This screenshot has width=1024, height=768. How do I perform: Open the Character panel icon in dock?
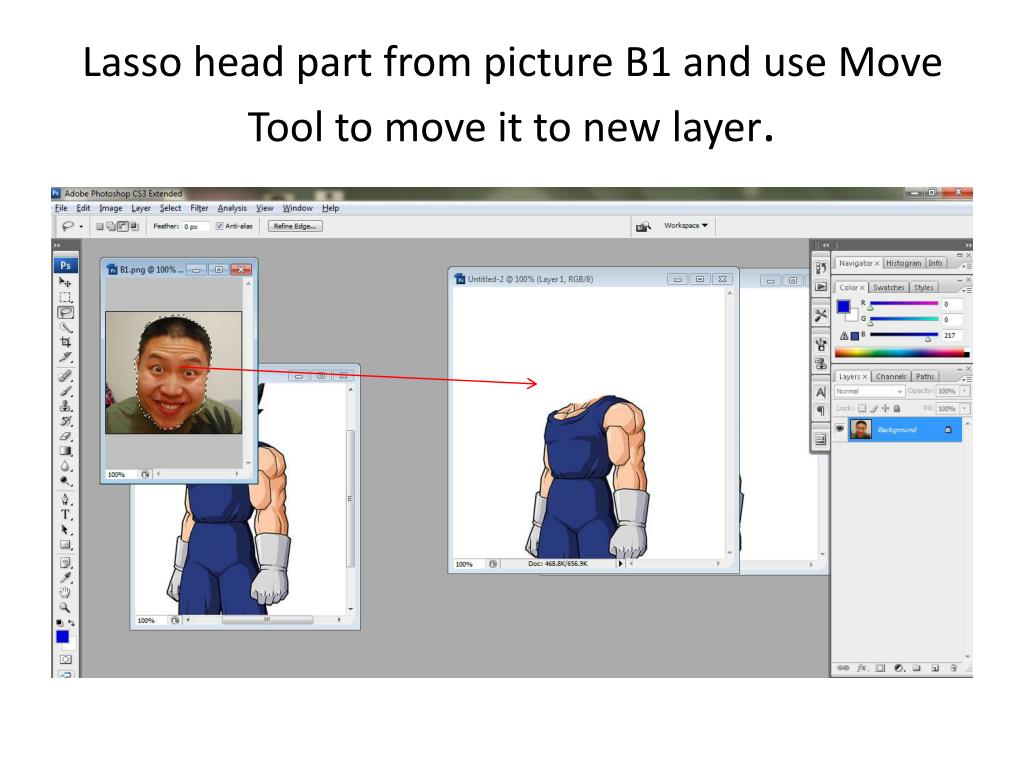click(x=821, y=392)
